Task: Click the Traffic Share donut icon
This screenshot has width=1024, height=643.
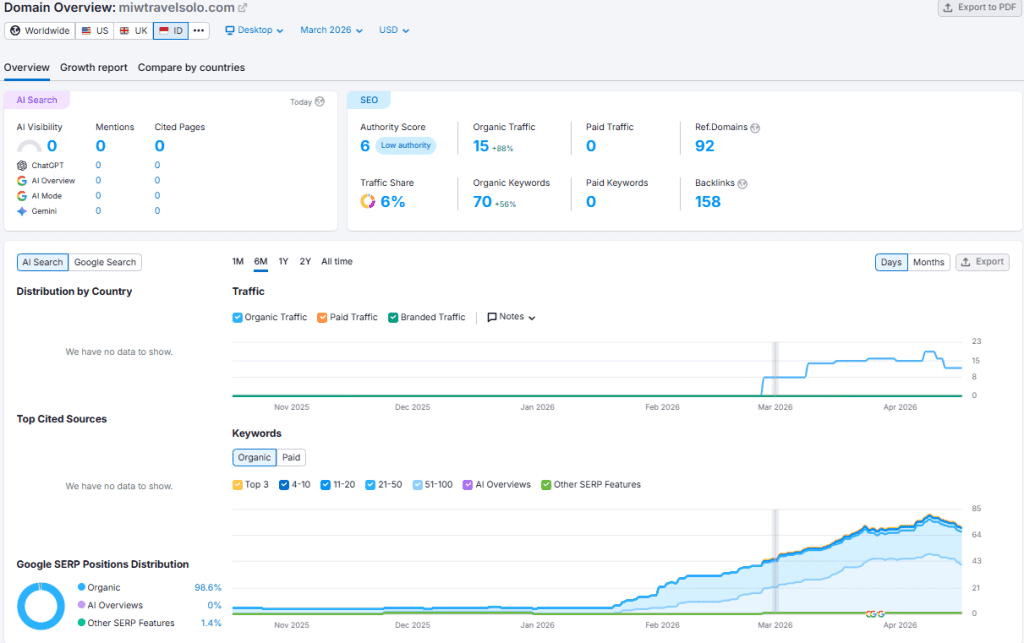Action: pyautogui.click(x=368, y=201)
